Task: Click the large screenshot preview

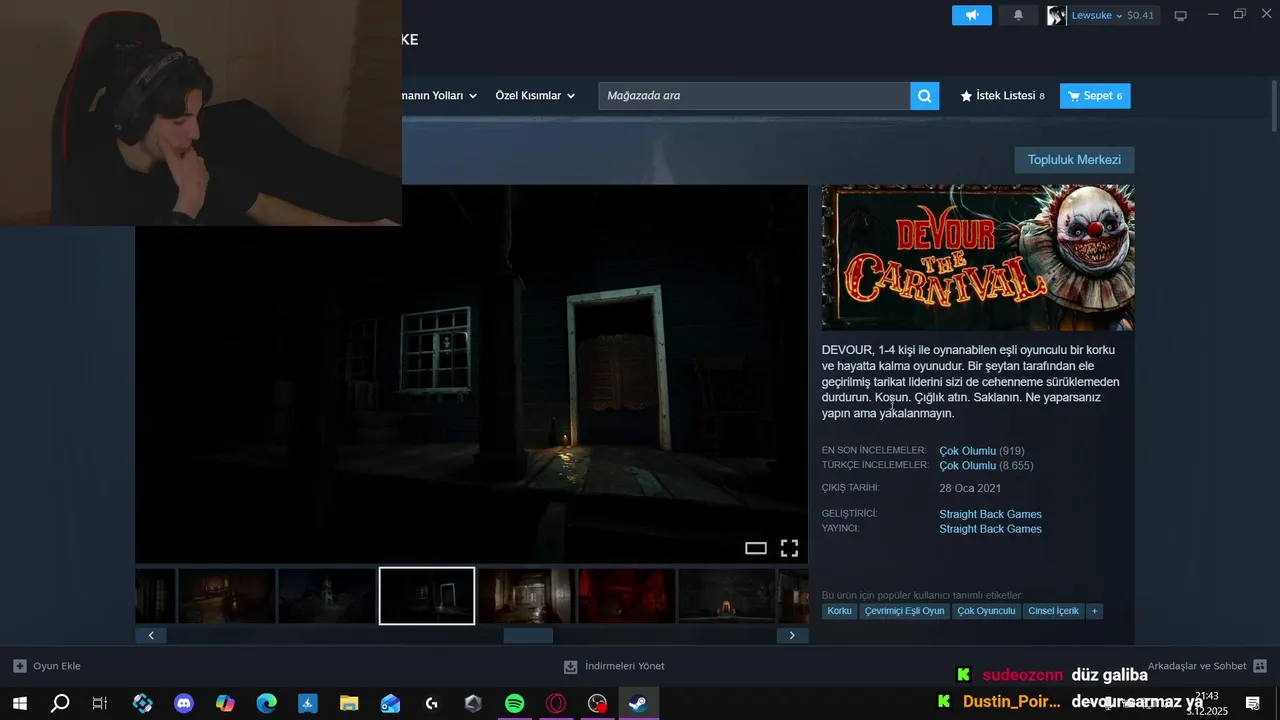Action: click(471, 375)
